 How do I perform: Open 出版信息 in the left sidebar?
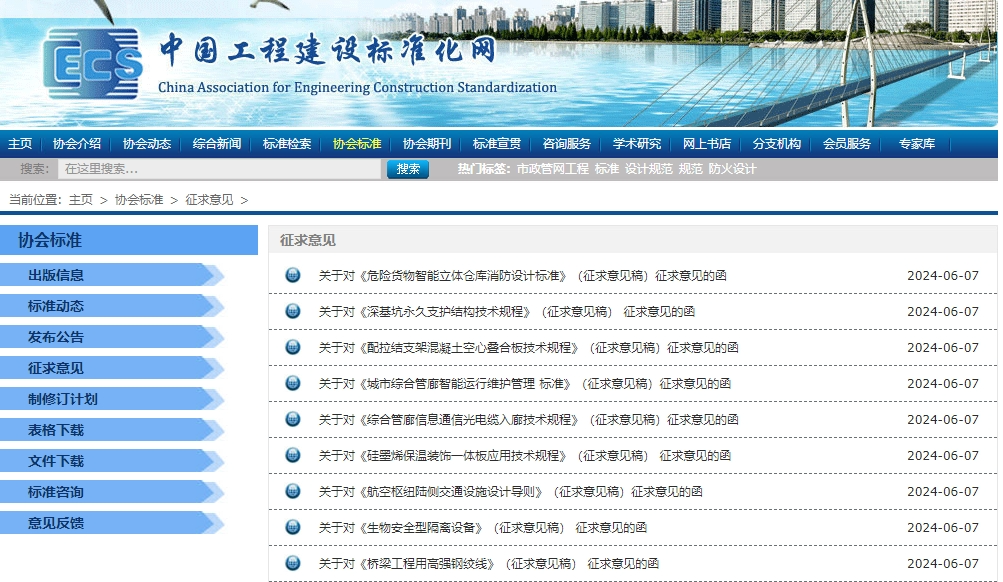click(x=56, y=275)
